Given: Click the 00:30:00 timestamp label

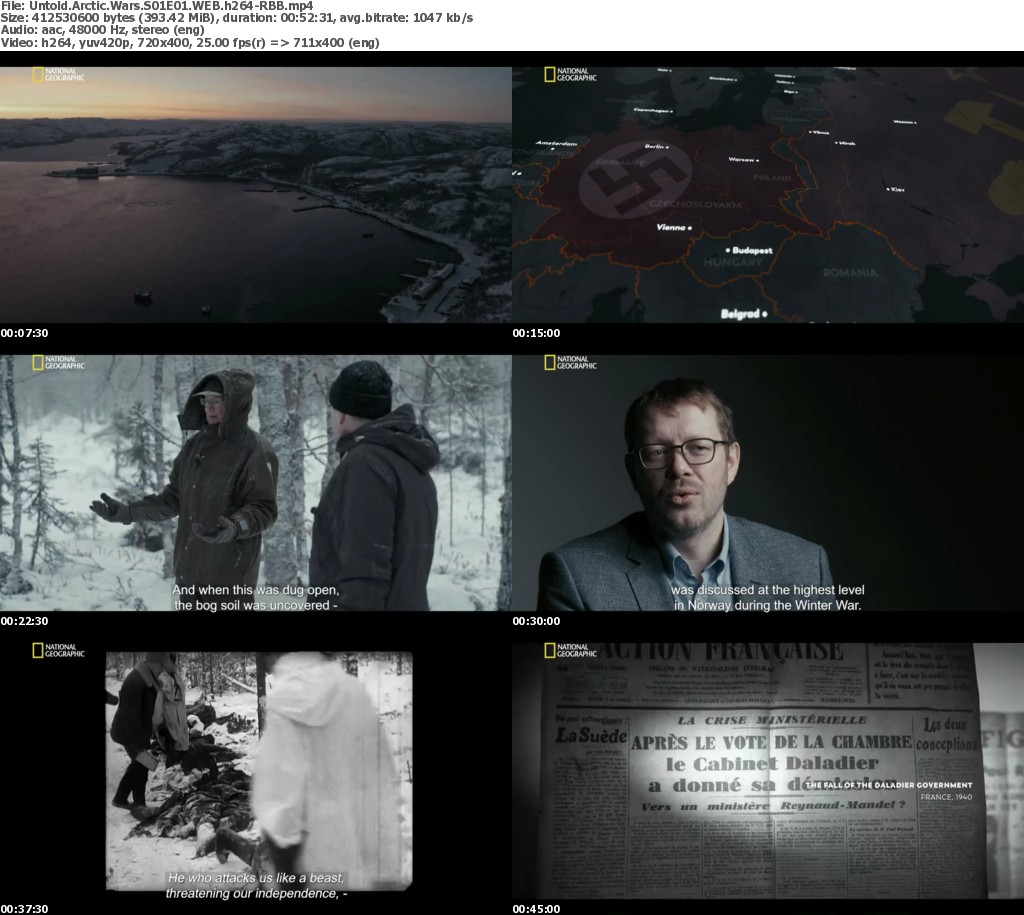Looking at the screenshot, I should pos(536,621).
